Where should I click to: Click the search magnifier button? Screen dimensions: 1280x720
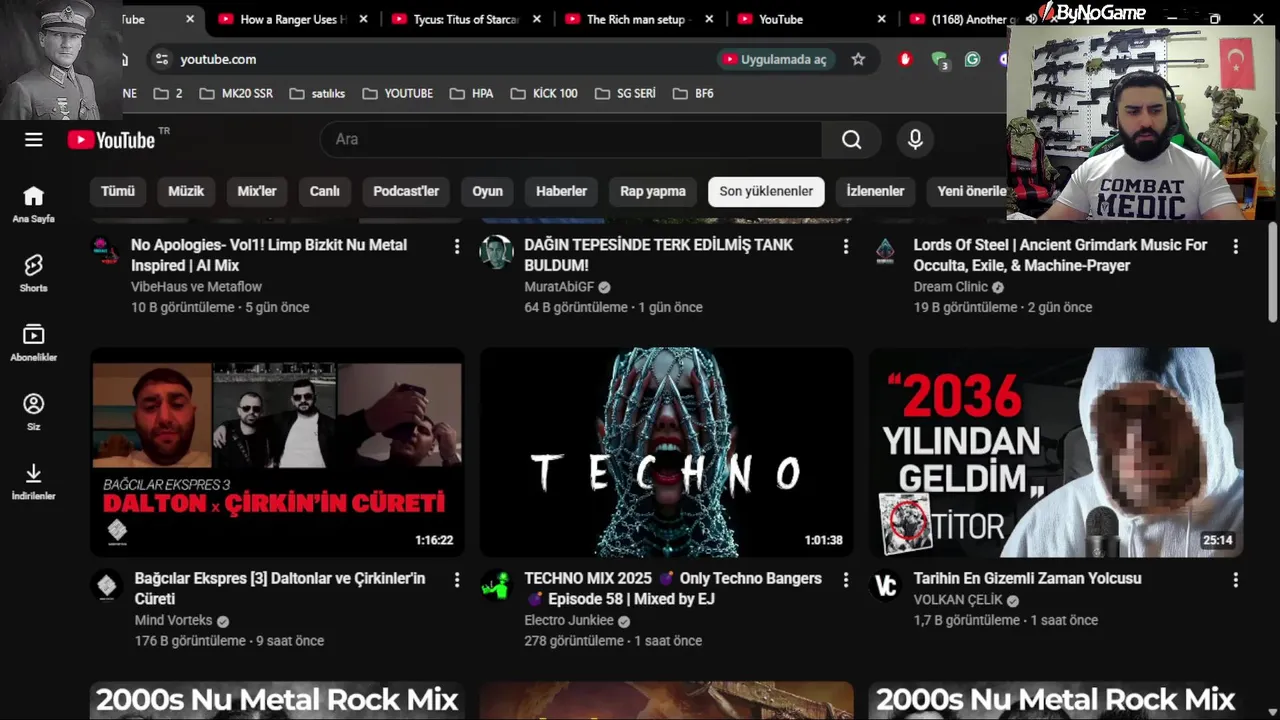[x=851, y=140]
